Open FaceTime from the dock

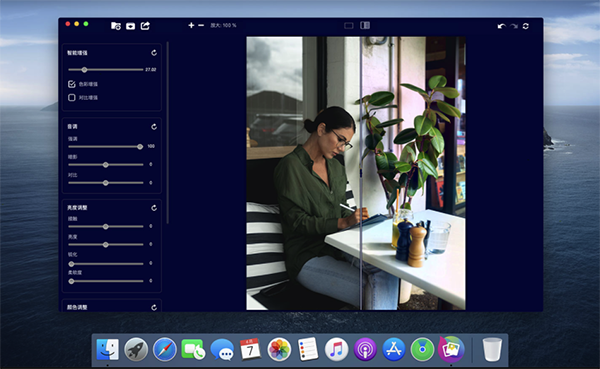(193, 349)
